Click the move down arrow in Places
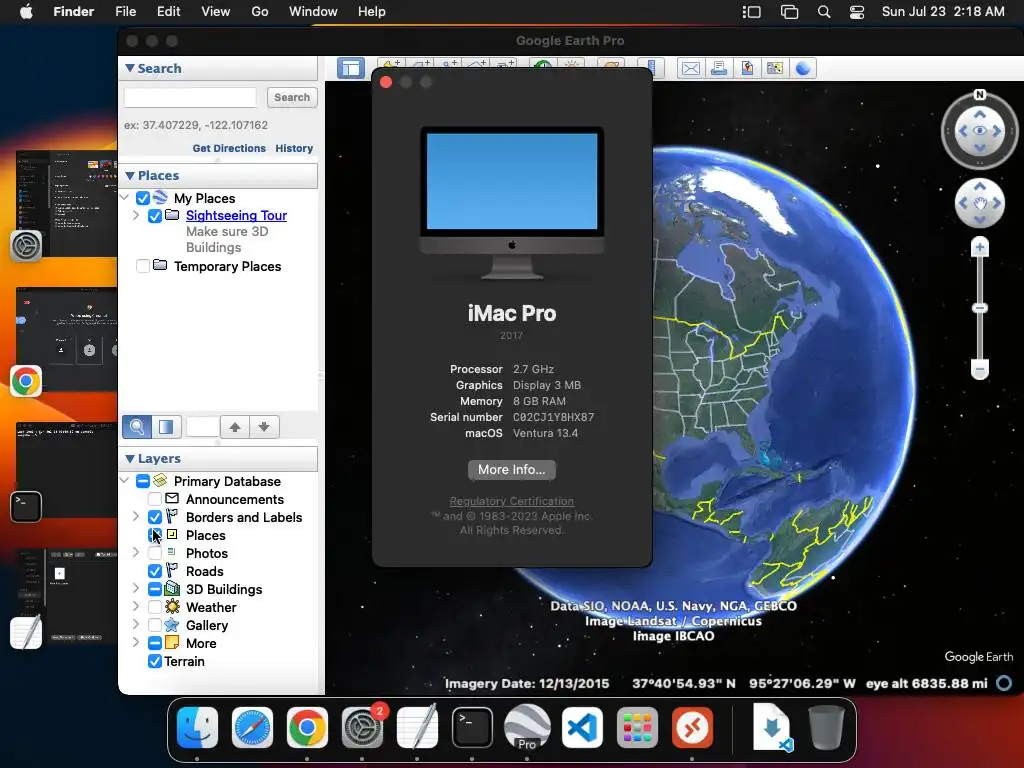The image size is (1024, 768). (264, 427)
